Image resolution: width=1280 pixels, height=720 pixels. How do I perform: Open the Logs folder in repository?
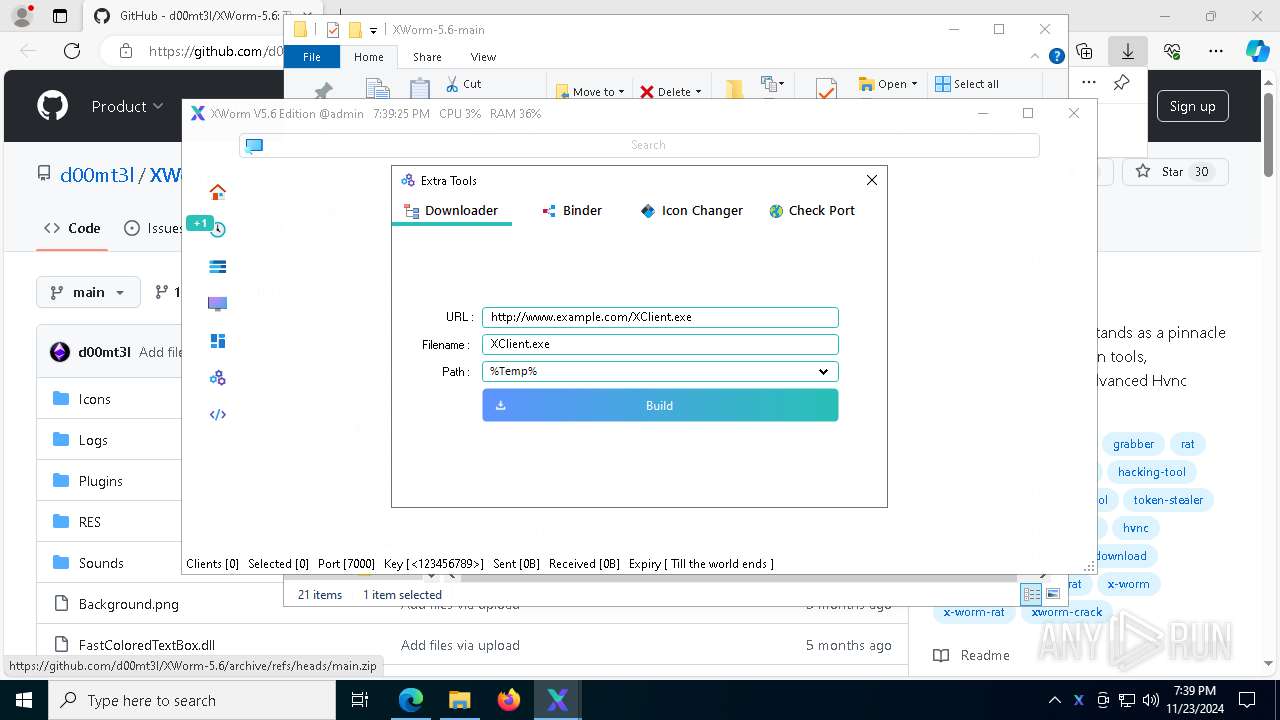coord(93,440)
